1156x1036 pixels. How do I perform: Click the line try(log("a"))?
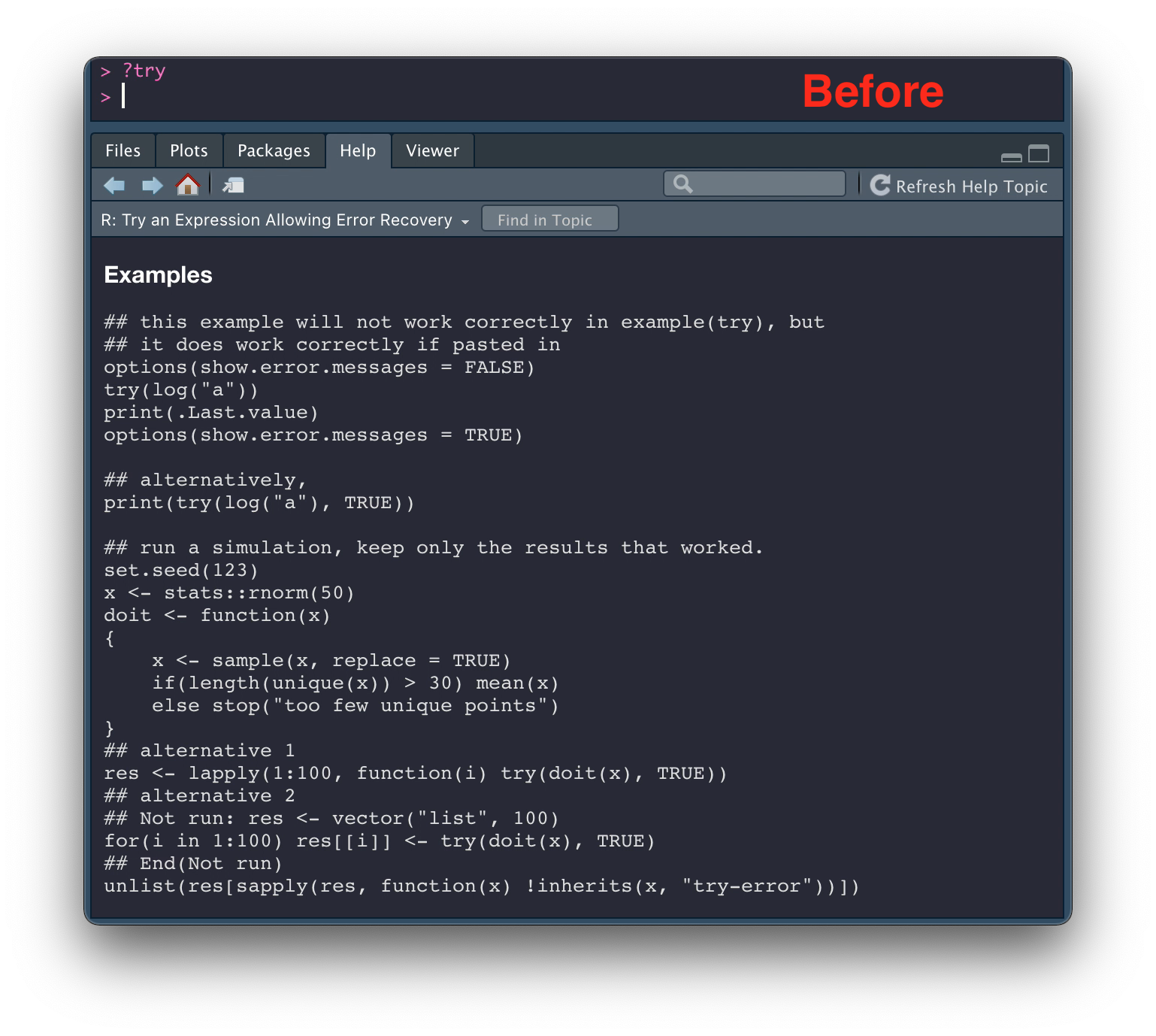tap(181, 390)
